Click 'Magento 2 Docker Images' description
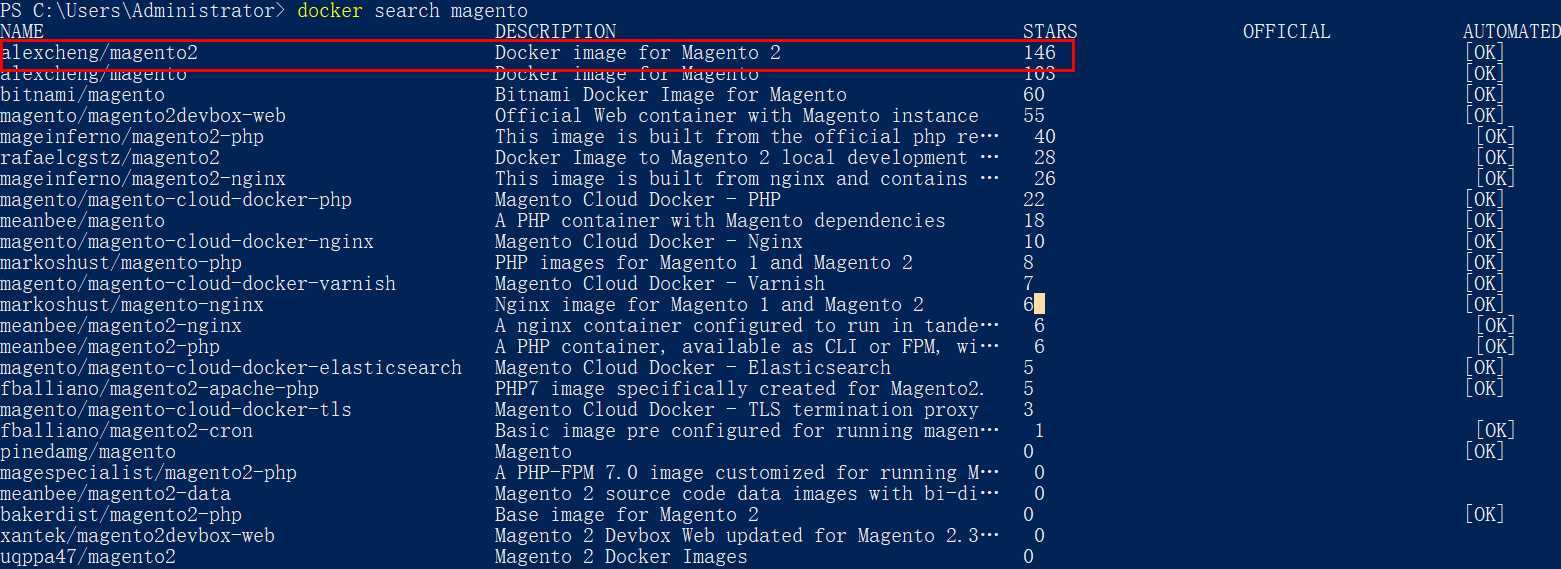 [621, 557]
